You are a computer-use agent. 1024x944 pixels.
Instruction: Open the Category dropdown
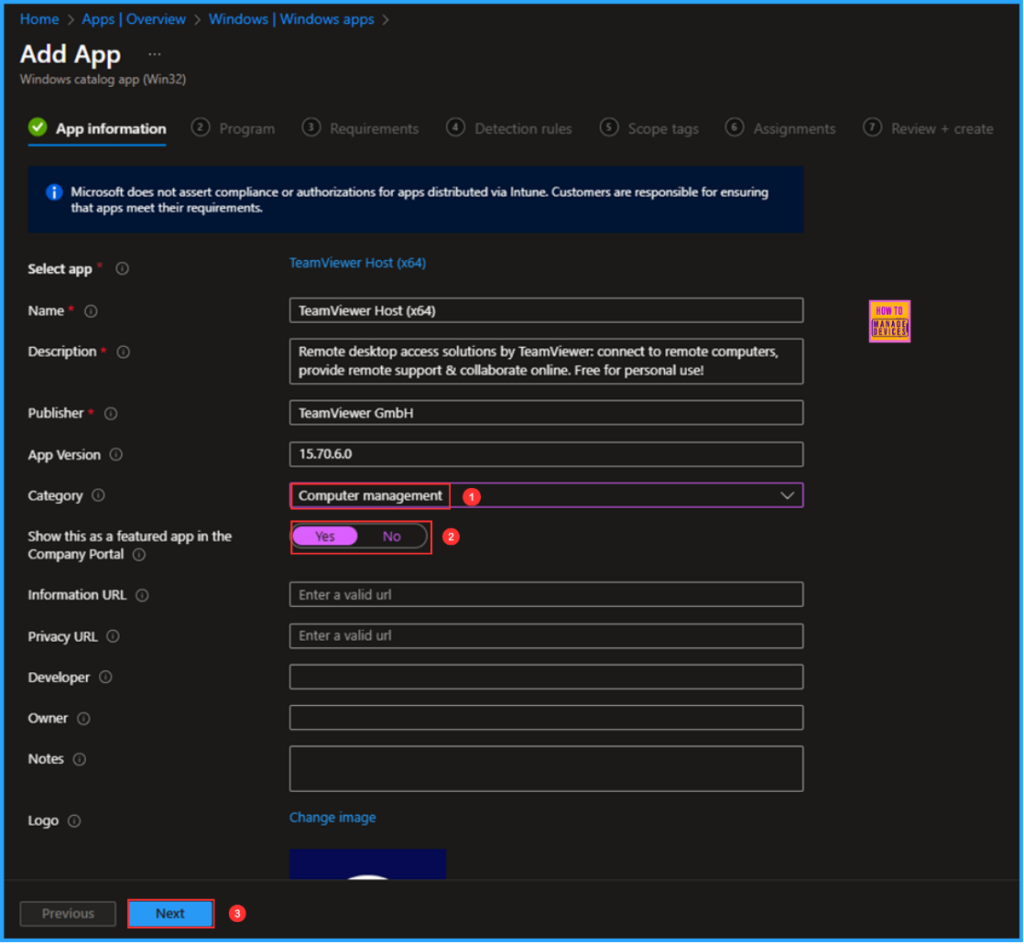coord(788,495)
